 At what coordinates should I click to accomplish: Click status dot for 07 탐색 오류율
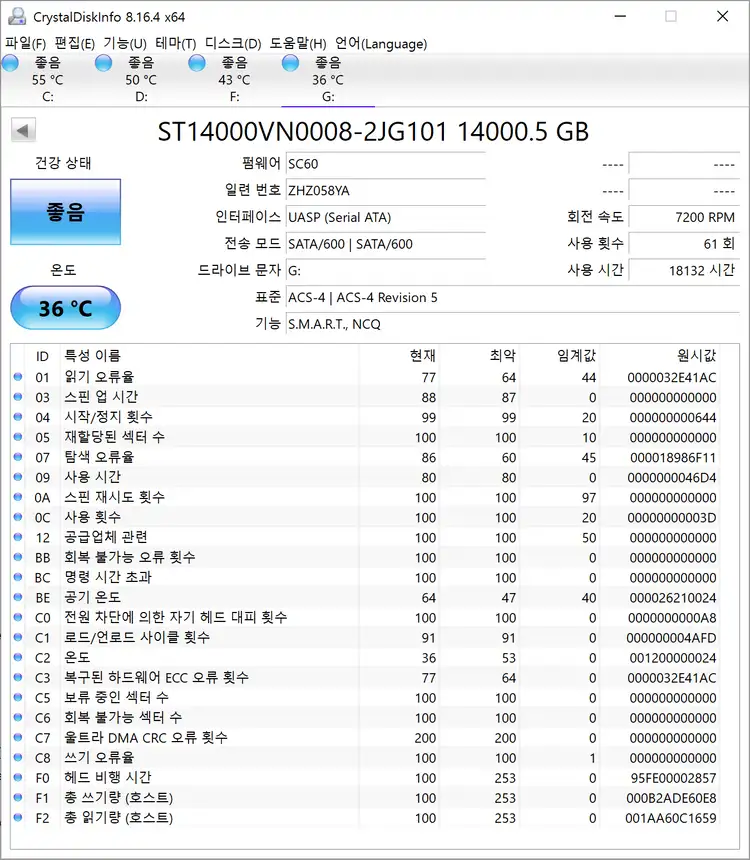pos(18,456)
